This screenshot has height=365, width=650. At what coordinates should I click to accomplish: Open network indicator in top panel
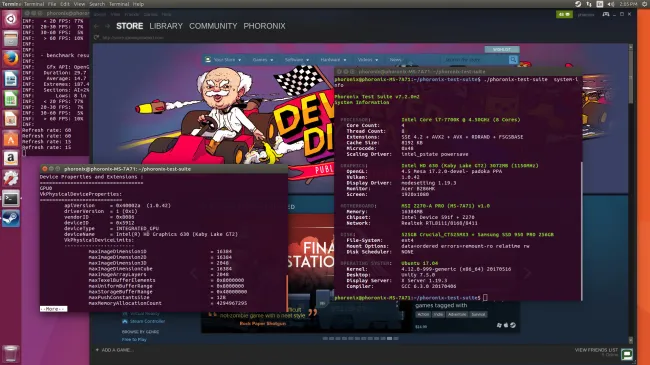[589, 4]
